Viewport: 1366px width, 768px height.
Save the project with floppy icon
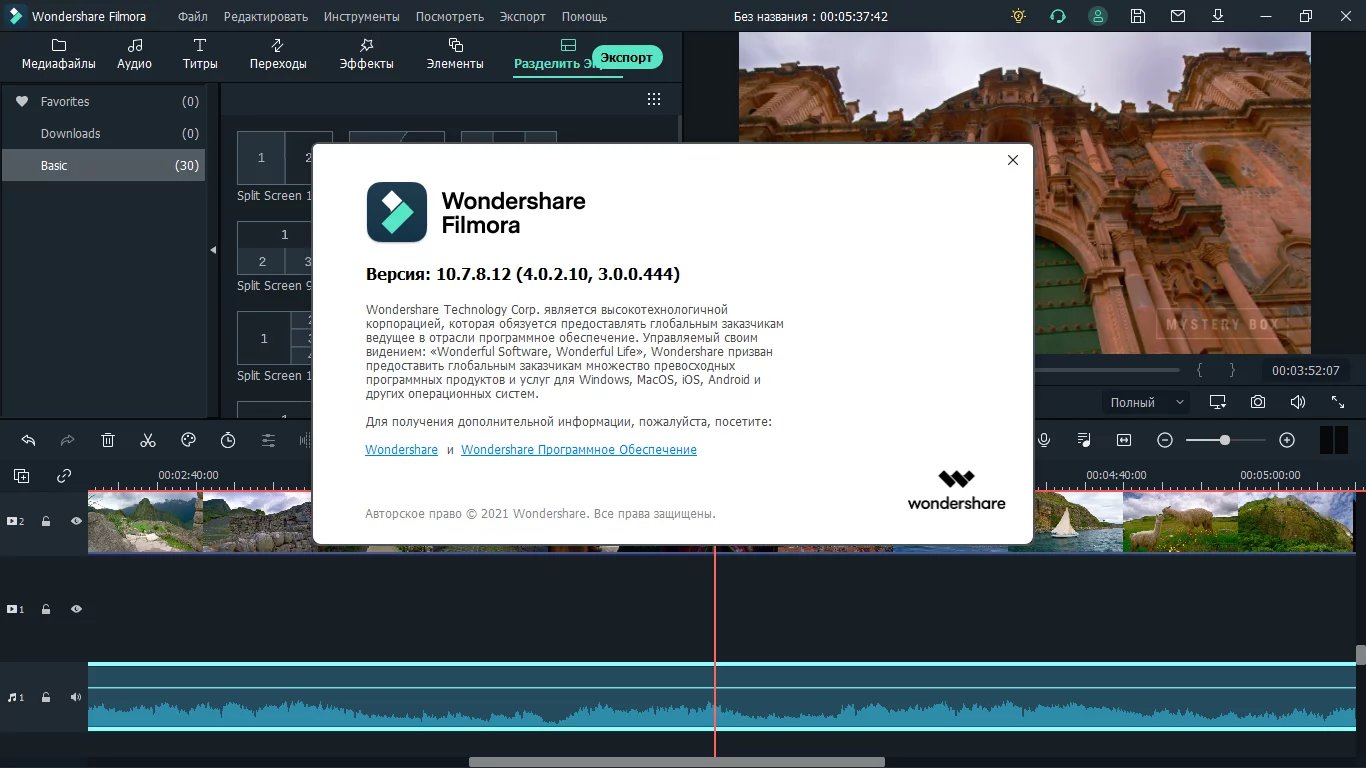[1138, 16]
